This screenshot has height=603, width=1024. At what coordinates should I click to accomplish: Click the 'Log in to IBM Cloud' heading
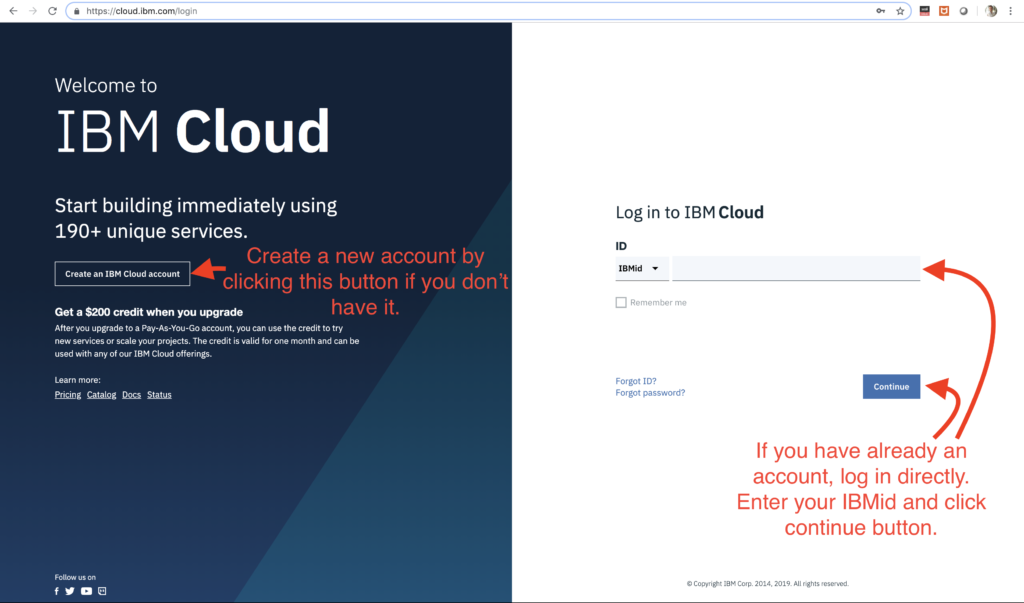[690, 212]
